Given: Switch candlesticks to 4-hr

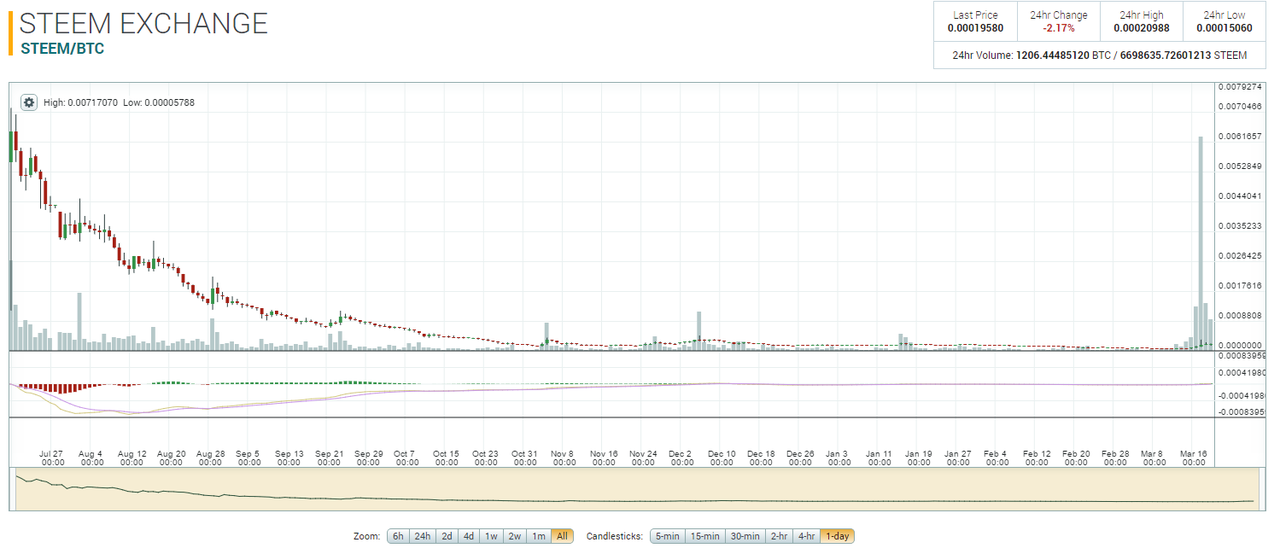Looking at the screenshot, I should tap(806, 536).
